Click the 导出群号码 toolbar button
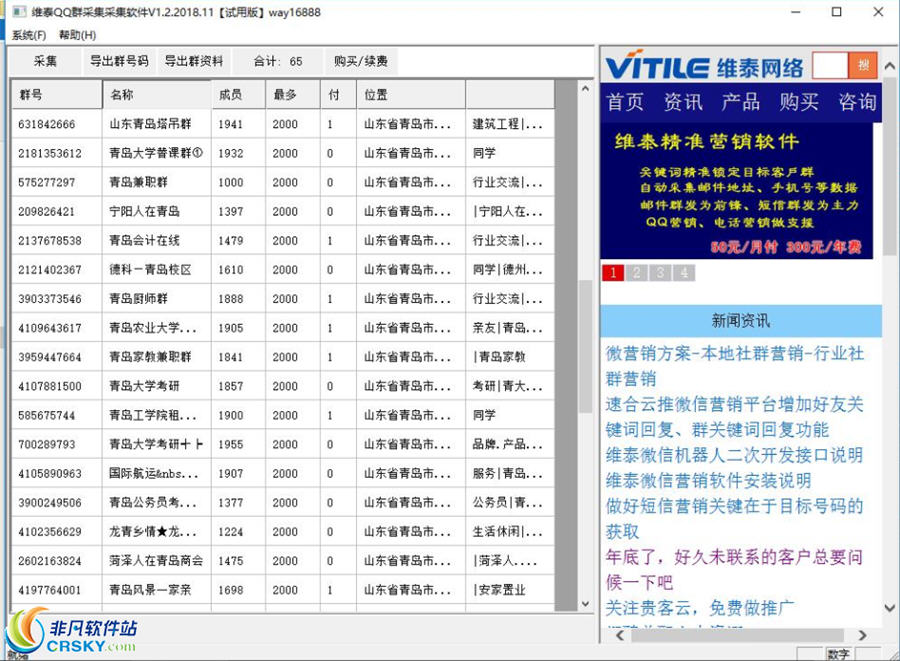This screenshot has height=661, width=900. [x=120, y=60]
